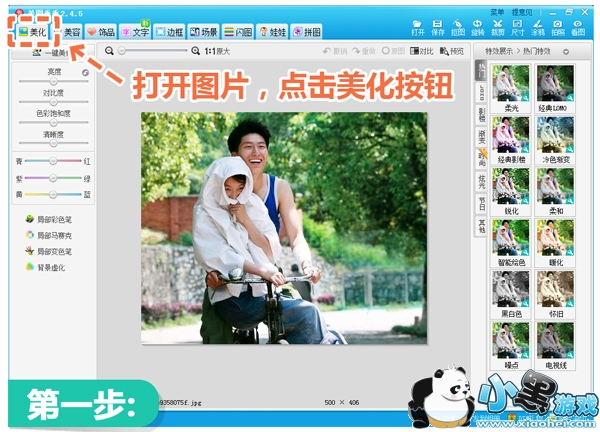Open the 预览 preview tool
This screenshot has width=600, height=432.
[x=452, y=51]
